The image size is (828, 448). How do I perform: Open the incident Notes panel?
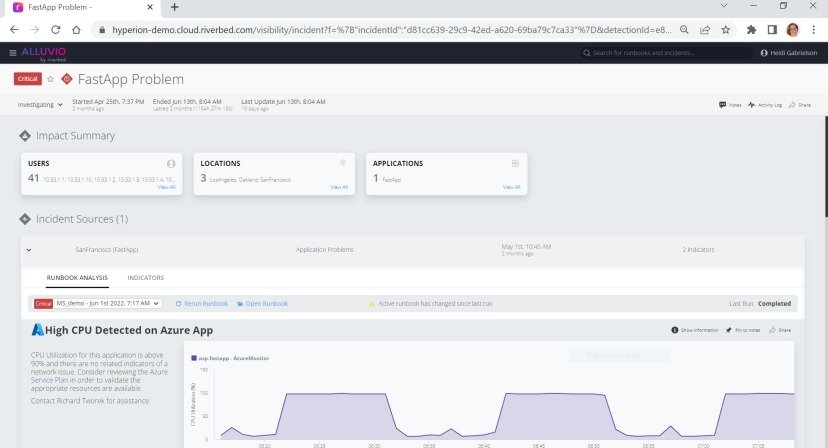coord(730,104)
